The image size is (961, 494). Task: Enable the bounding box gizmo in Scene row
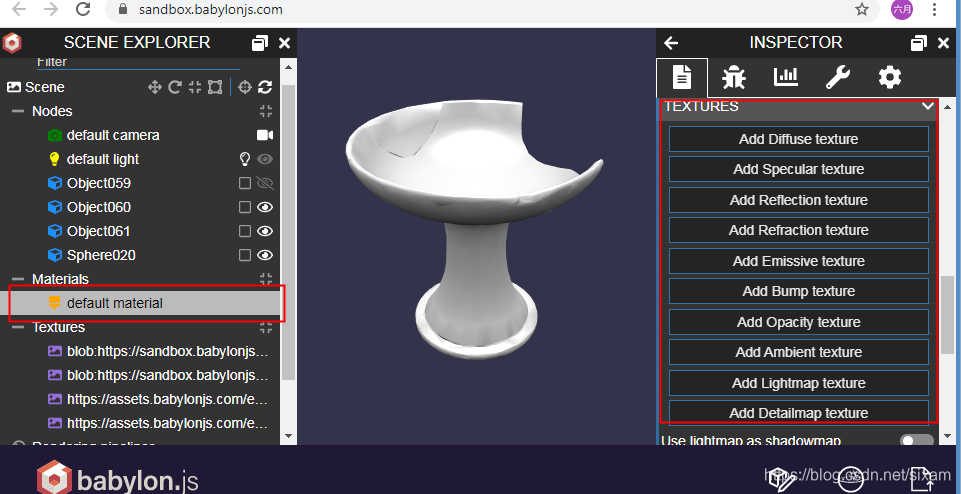[215, 87]
